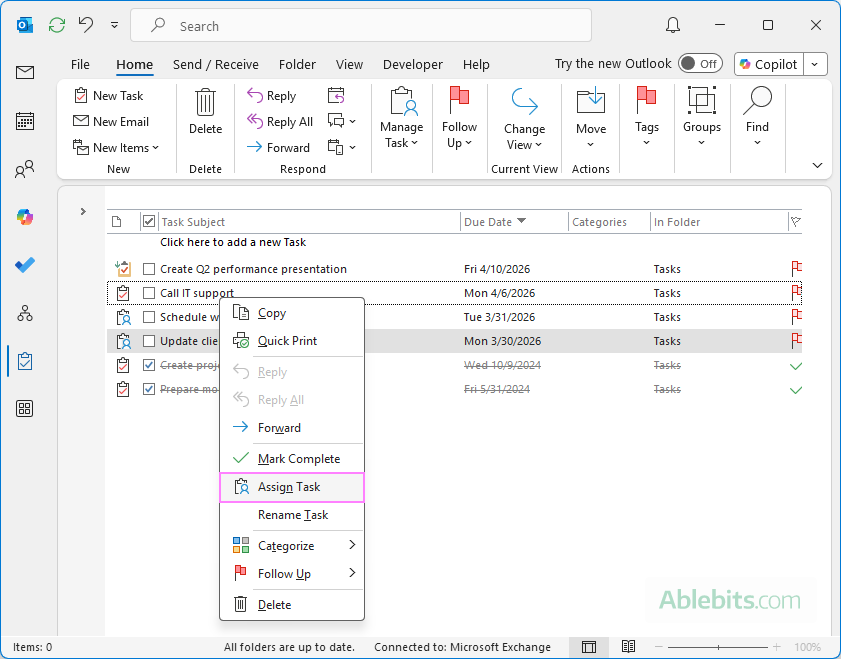Image resolution: width=841 pixels, height=659 pixels.
Task: Choose Assign Task from the context menu
Action: pyautogui.click(x=292, y=487)
